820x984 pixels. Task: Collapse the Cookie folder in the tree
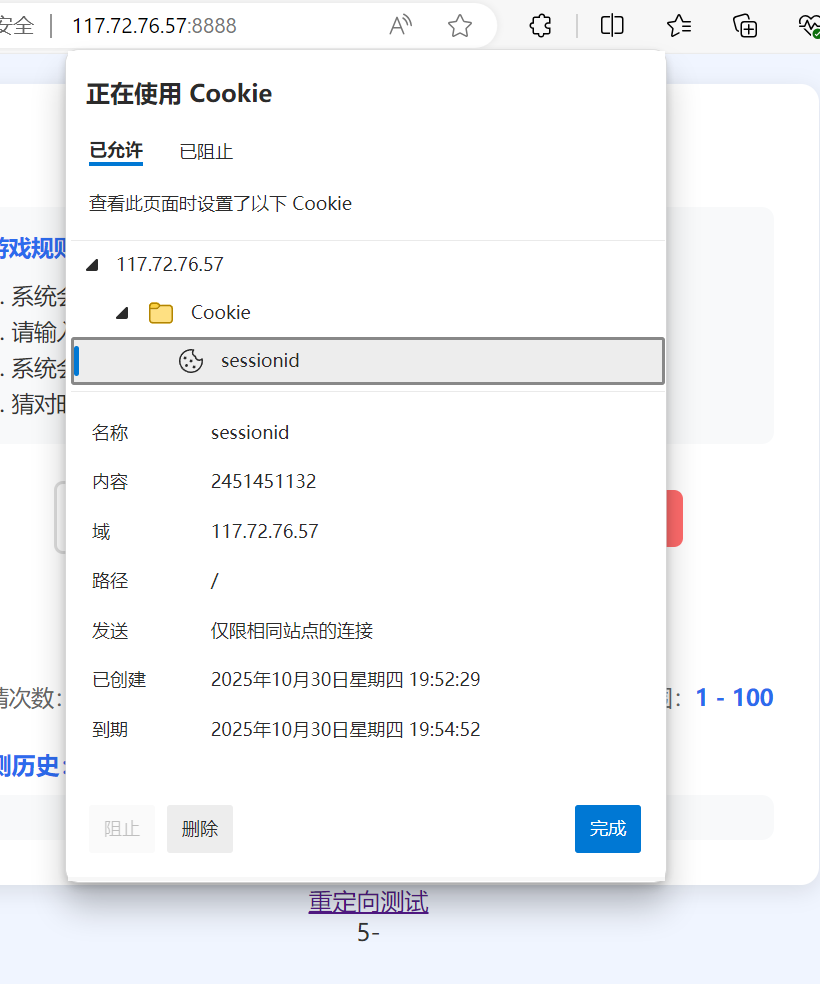click(x=122, y=312)
